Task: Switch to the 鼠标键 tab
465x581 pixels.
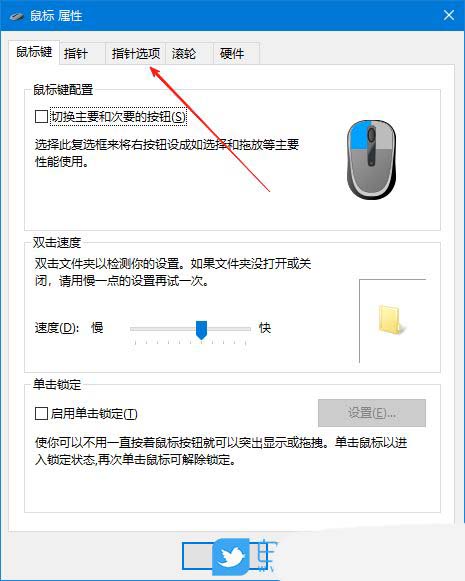Action: coord(34,52)
